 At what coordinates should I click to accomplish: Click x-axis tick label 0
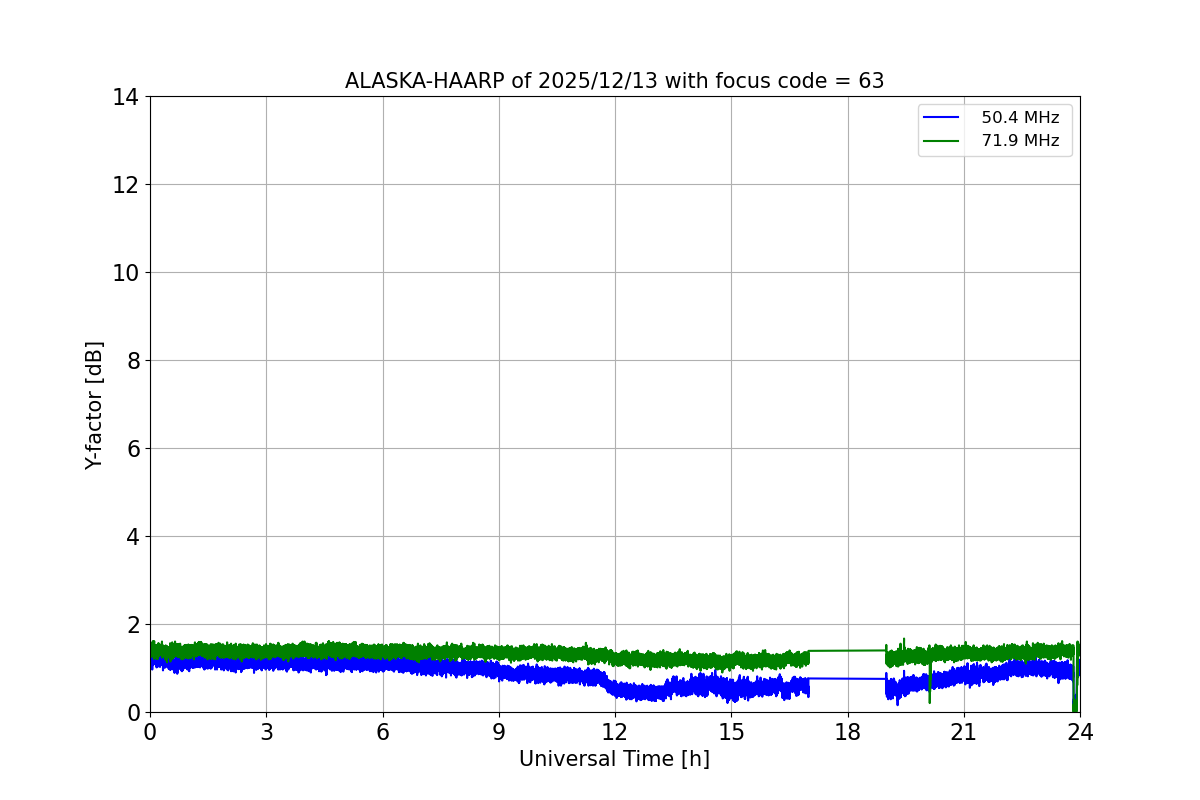tap(150, 732)
